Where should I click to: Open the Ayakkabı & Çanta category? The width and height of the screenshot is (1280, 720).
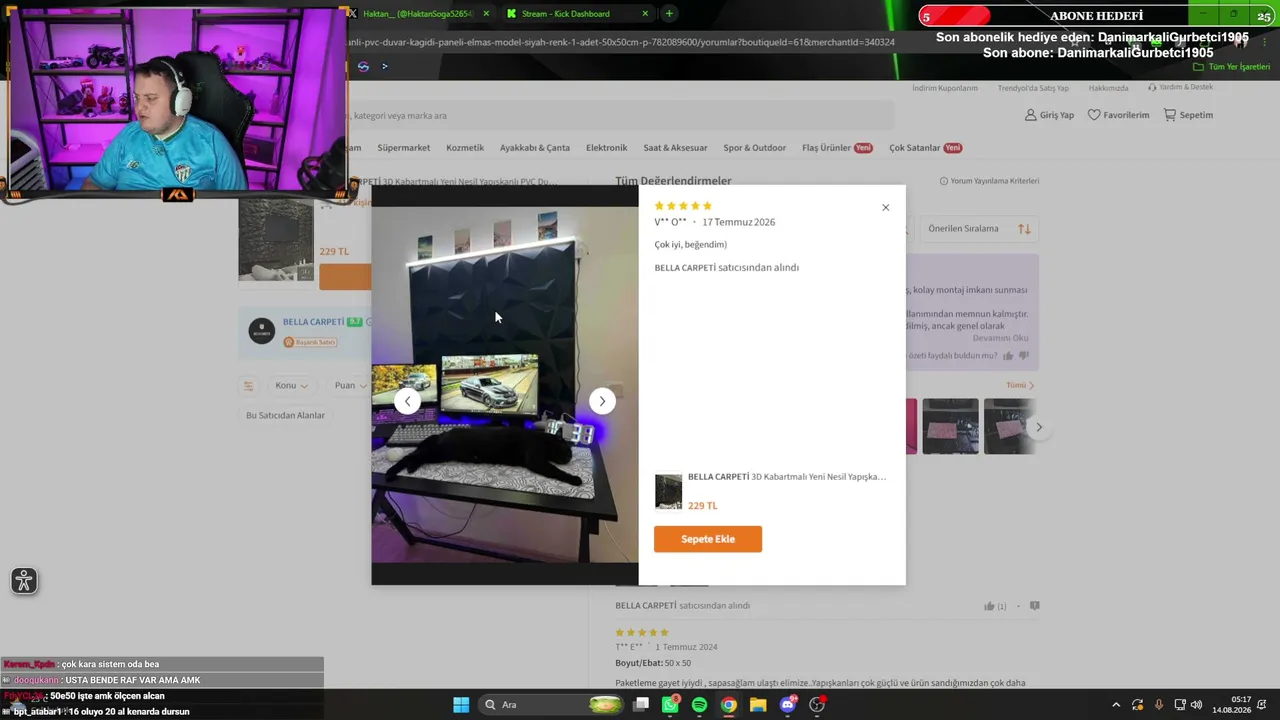pos(535,148)
